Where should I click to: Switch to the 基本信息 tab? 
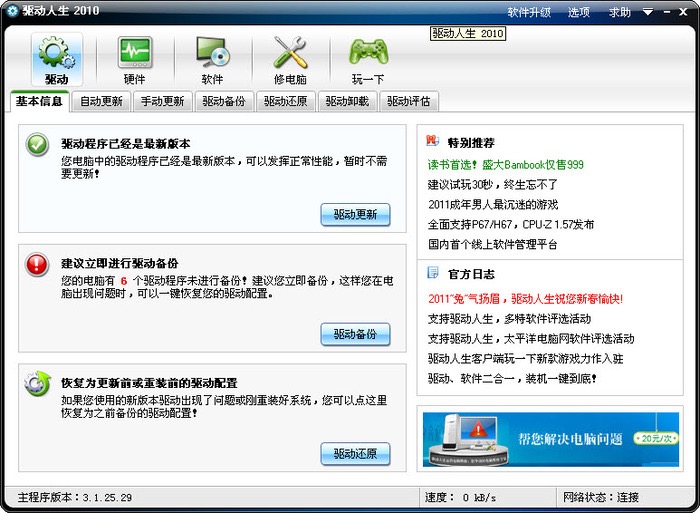[39, 101]
